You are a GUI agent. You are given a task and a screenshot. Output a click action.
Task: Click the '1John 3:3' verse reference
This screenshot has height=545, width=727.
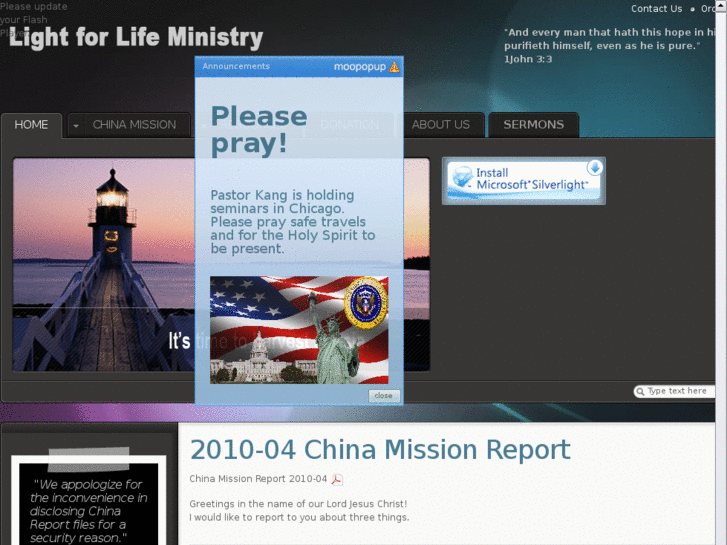click(528, 59)
